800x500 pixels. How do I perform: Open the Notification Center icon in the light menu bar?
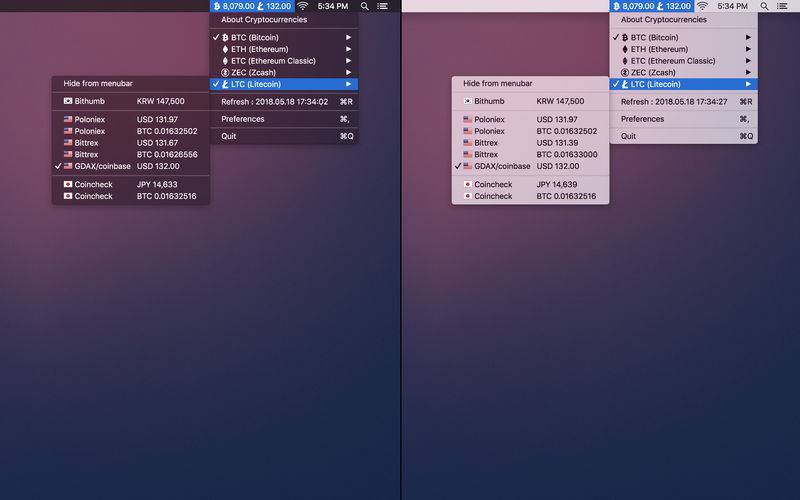(x=782, y=6)
